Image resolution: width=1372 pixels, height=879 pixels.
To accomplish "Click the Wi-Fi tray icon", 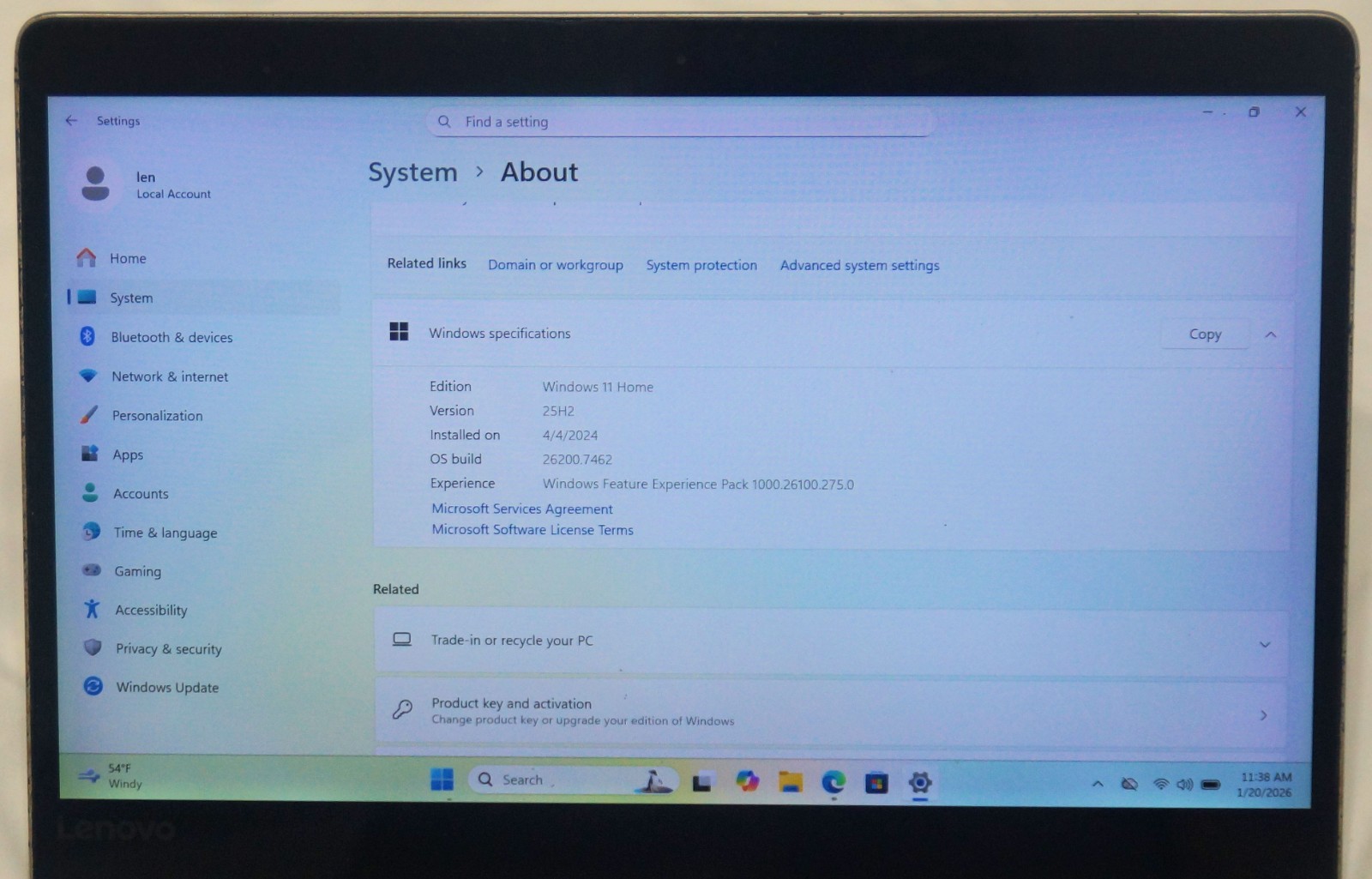I will point(1161,784).
